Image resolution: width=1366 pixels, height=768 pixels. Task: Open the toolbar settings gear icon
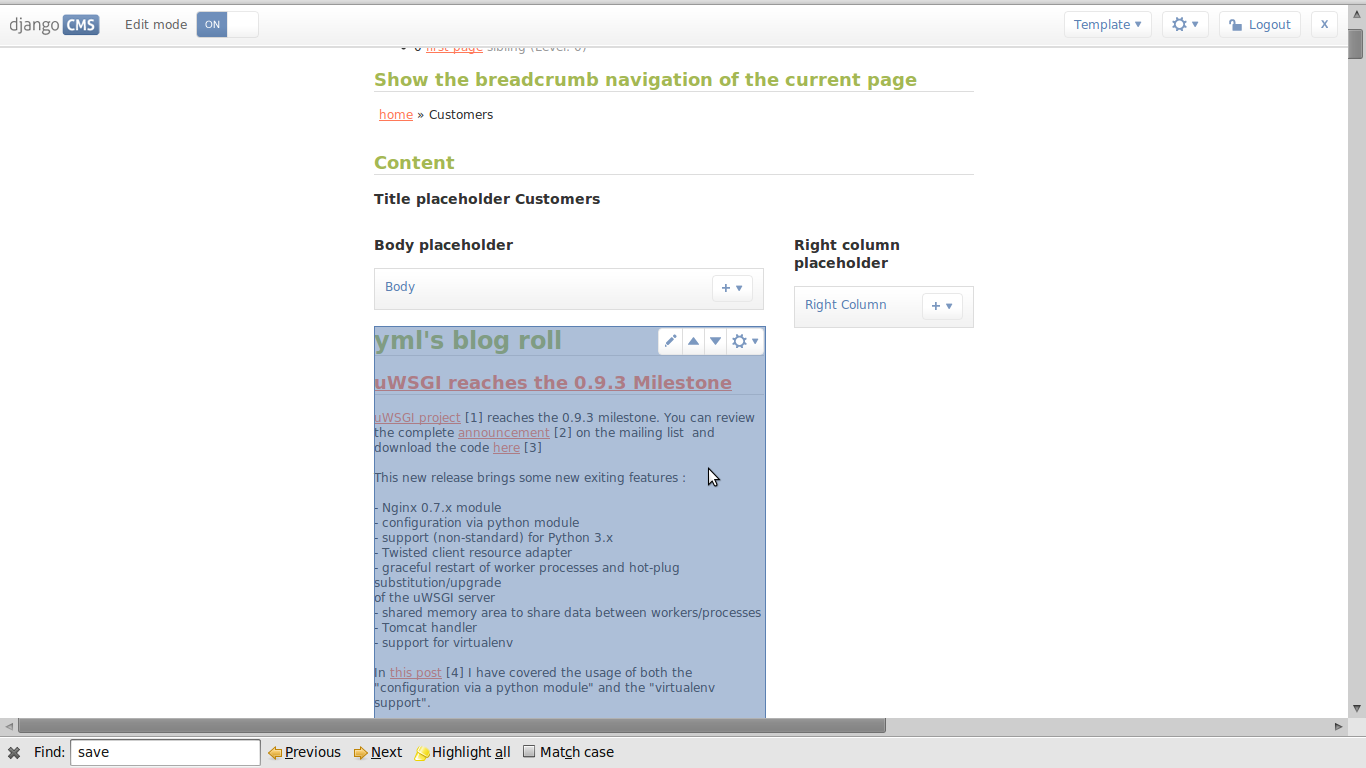[1180, 23]
